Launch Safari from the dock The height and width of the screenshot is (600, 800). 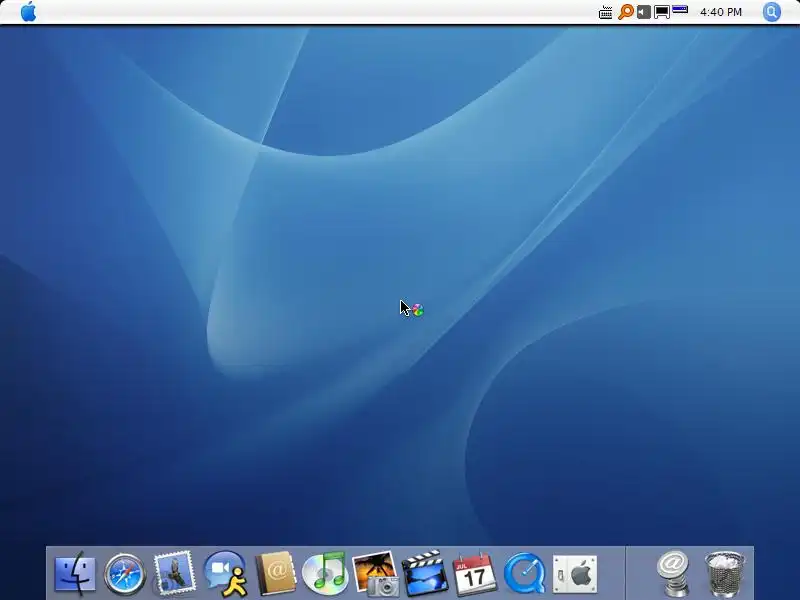point(124,574)
